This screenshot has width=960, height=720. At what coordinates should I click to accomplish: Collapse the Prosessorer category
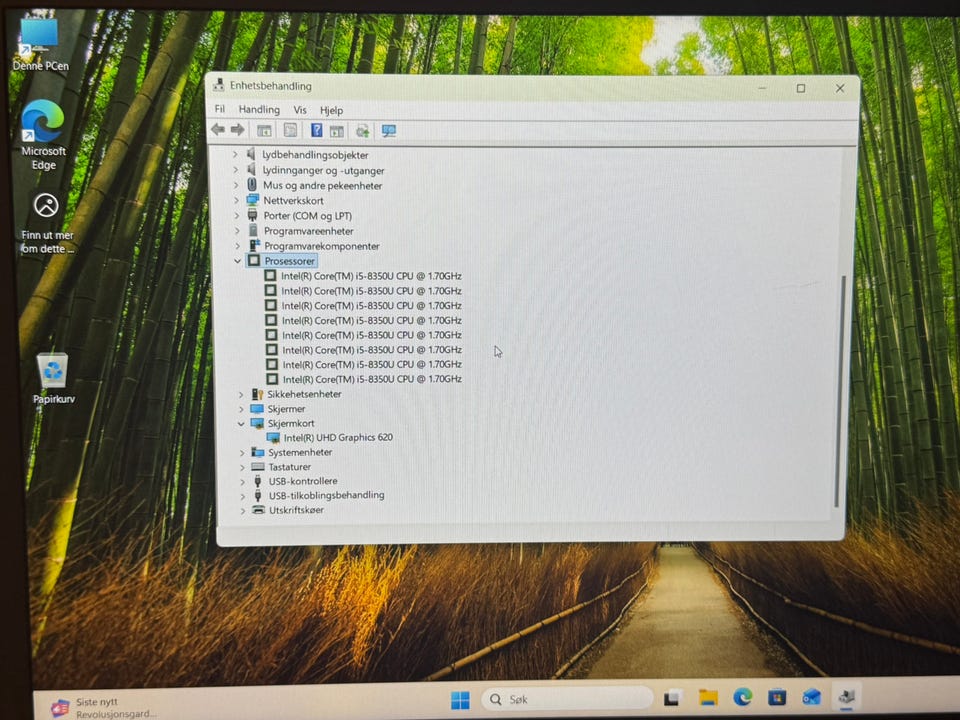pyautogui.click(x=238, y=261)
